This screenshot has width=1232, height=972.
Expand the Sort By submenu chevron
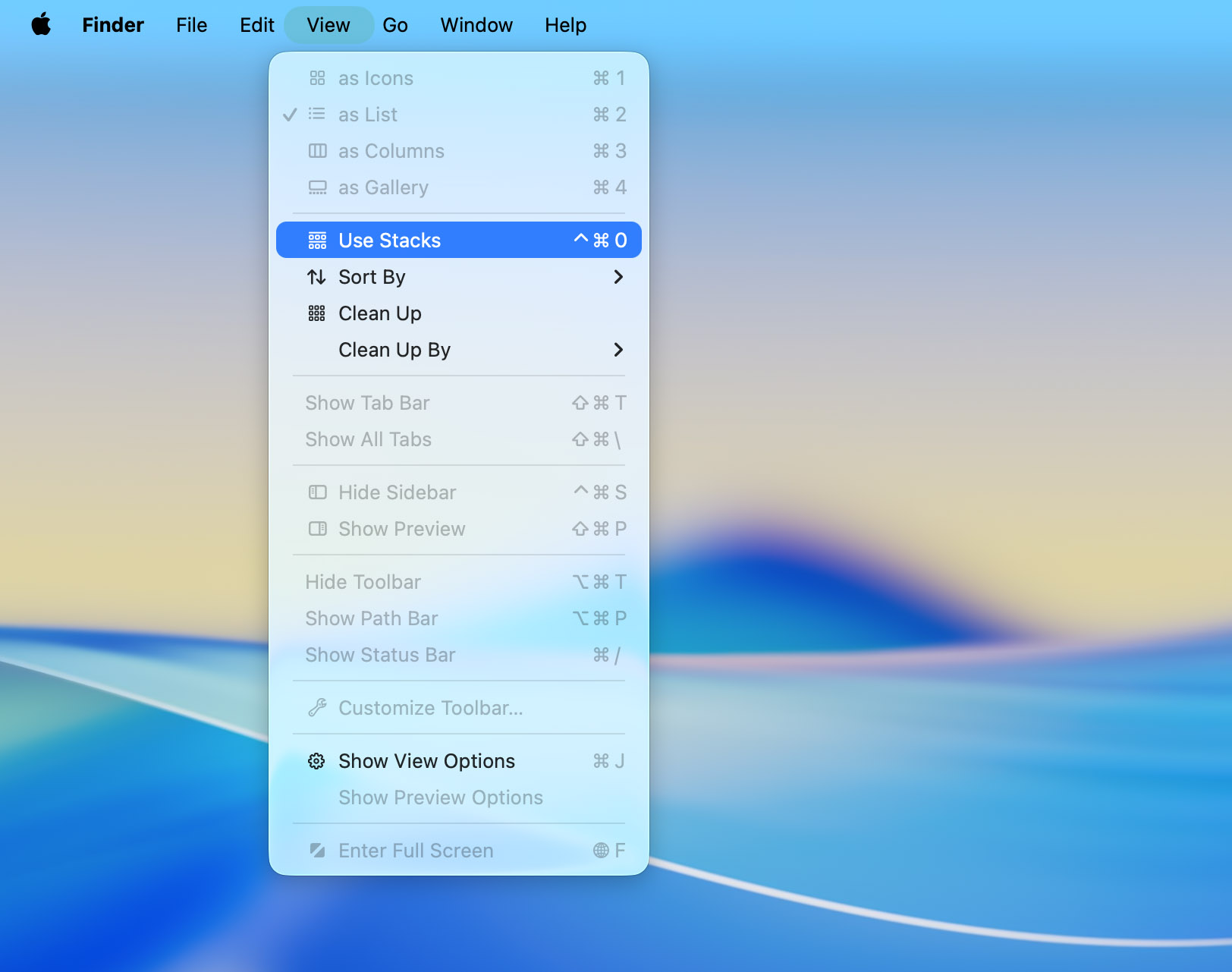pyautogui.click(x=618, y=277)
